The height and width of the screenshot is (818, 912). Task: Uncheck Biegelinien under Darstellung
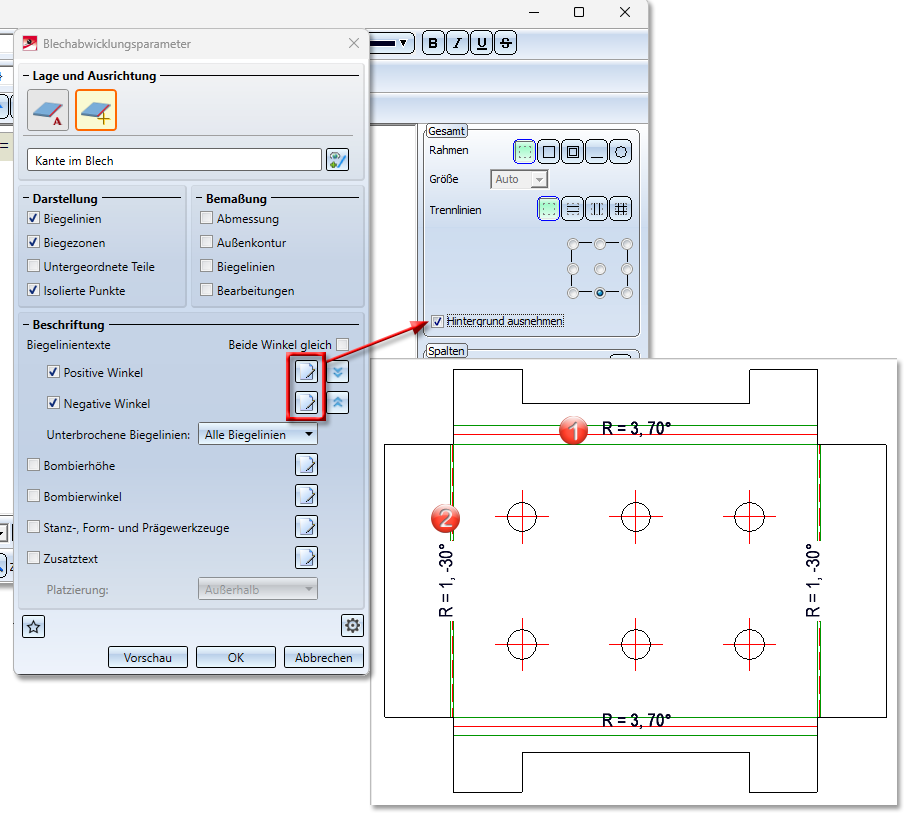click(34, 218)
